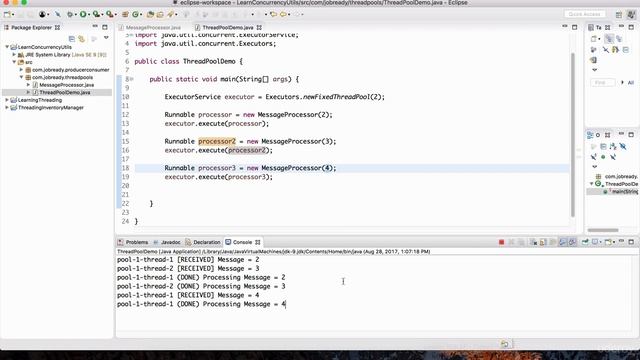The image size is (640, 360).
Task: Click the External Tools run icon
Action: 109,14
